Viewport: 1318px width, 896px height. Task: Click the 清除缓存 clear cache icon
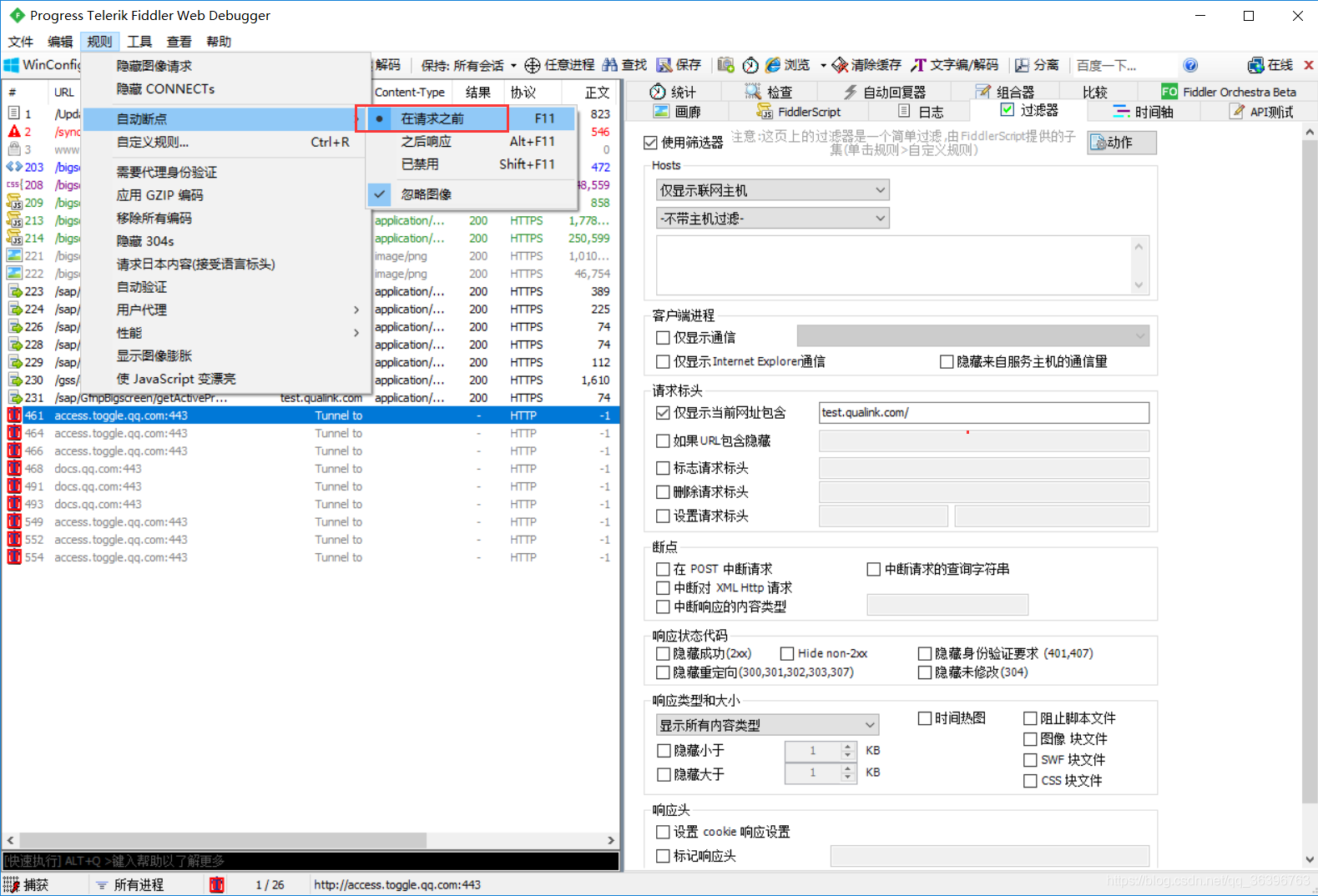(841, 65)
